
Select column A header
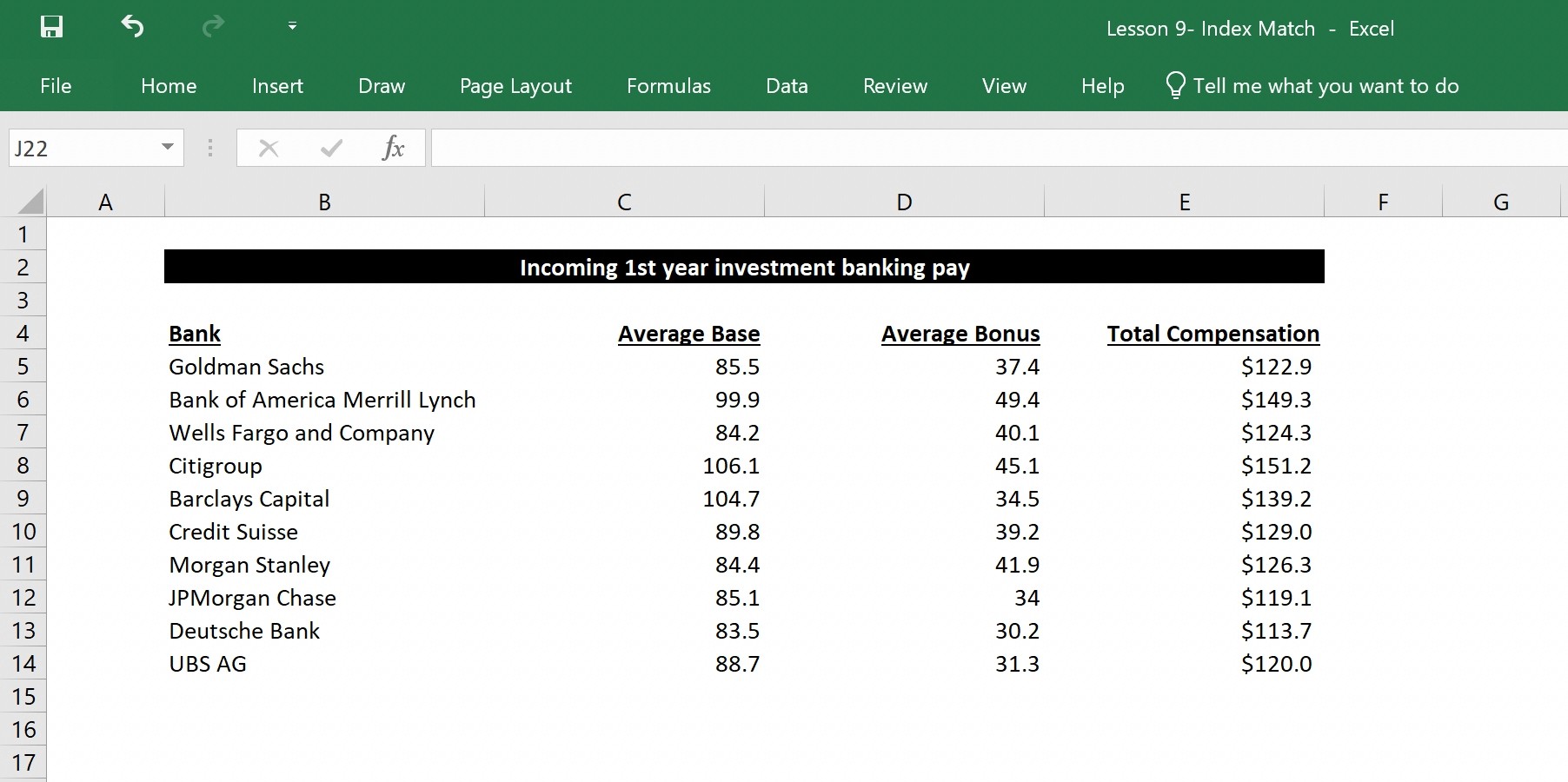point(105,202)
